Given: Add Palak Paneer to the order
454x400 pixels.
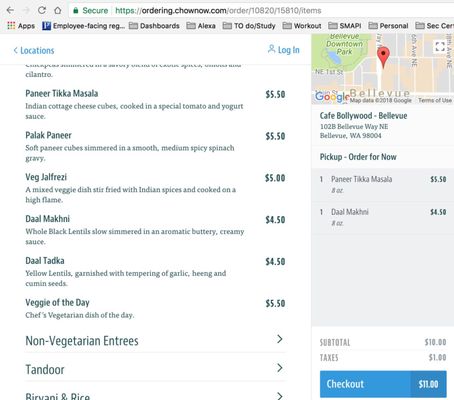Looking at the screenshot, I should 155,146.
